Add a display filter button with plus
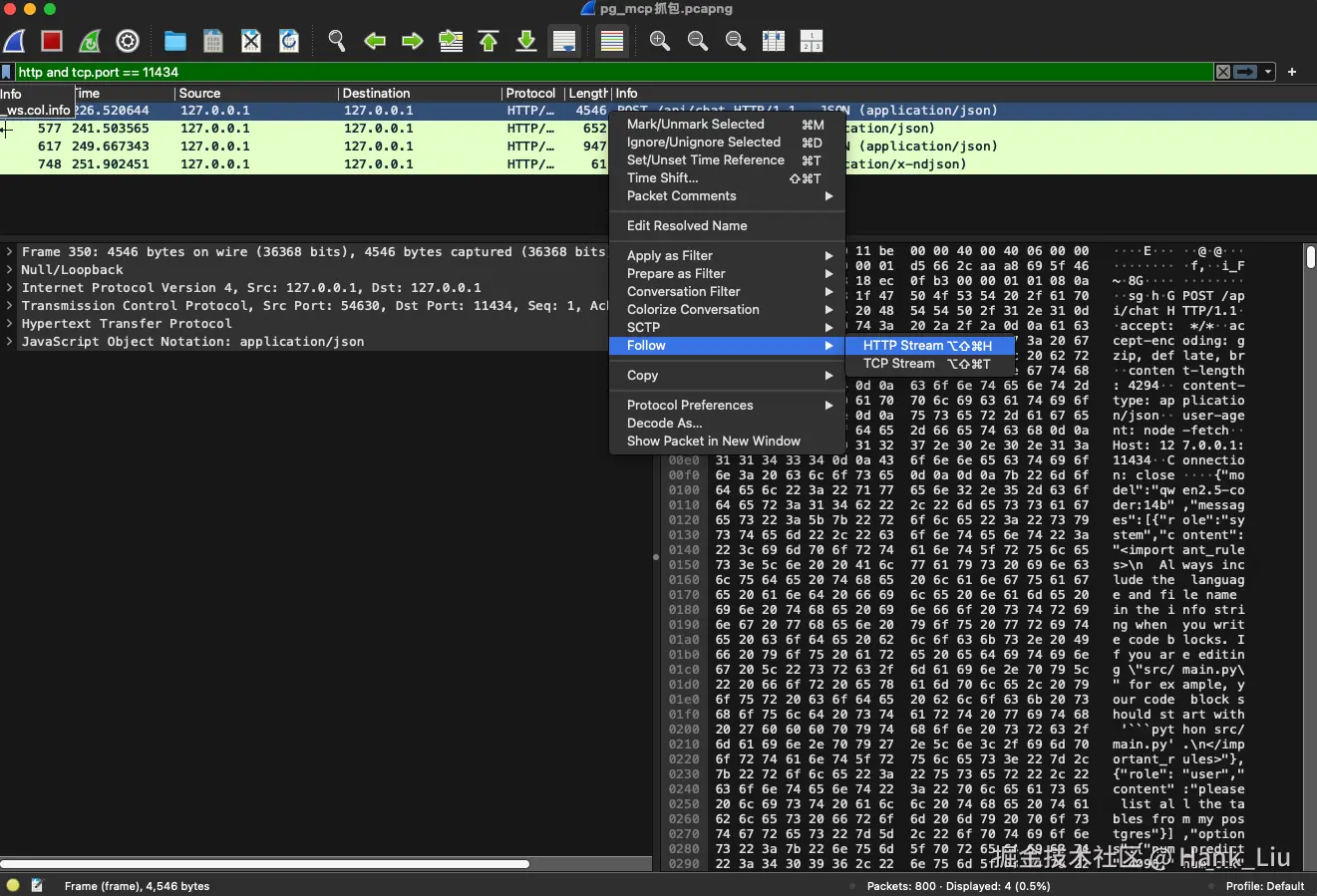The image size is (1317, 896). [x=1292, y=72]
